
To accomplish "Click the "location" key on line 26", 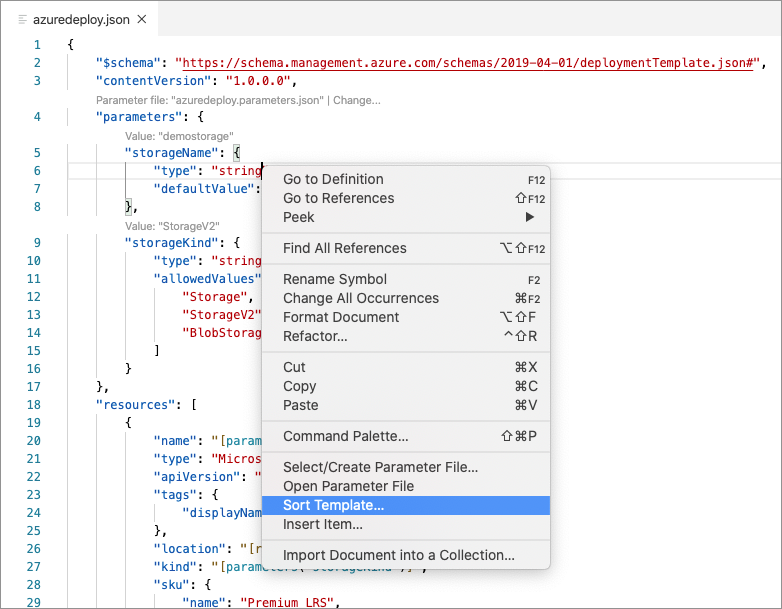I will pos(190,549).
